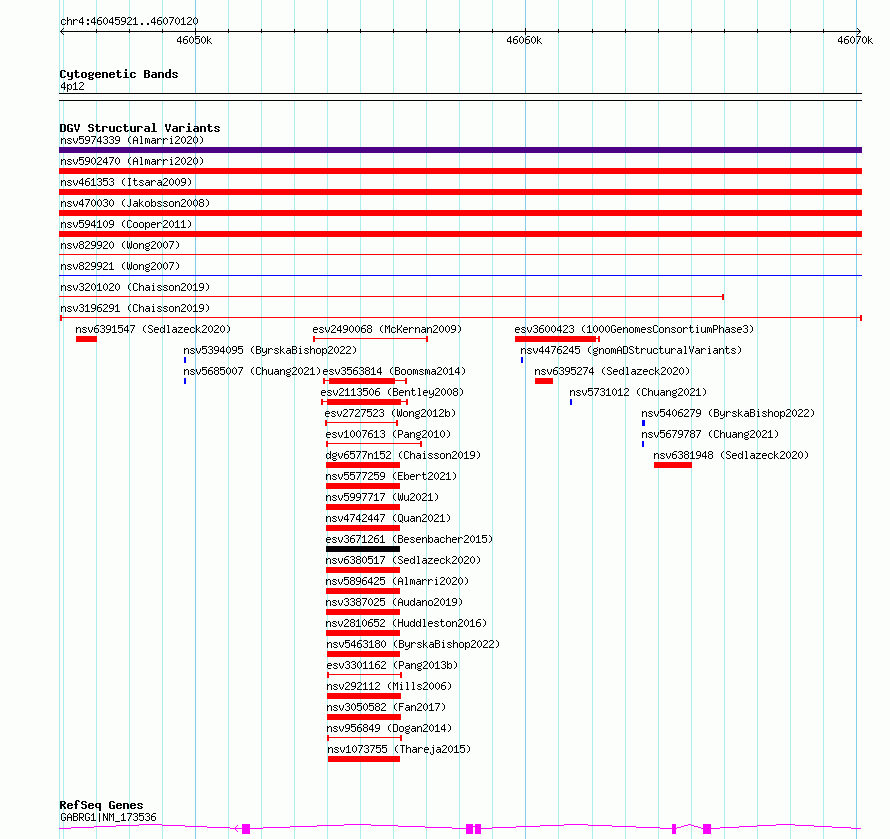The height and width of the screenshot is (839, 890).
Task: Select the 4p12 cytogenetic band label
Action: click(x=72, y=86)
